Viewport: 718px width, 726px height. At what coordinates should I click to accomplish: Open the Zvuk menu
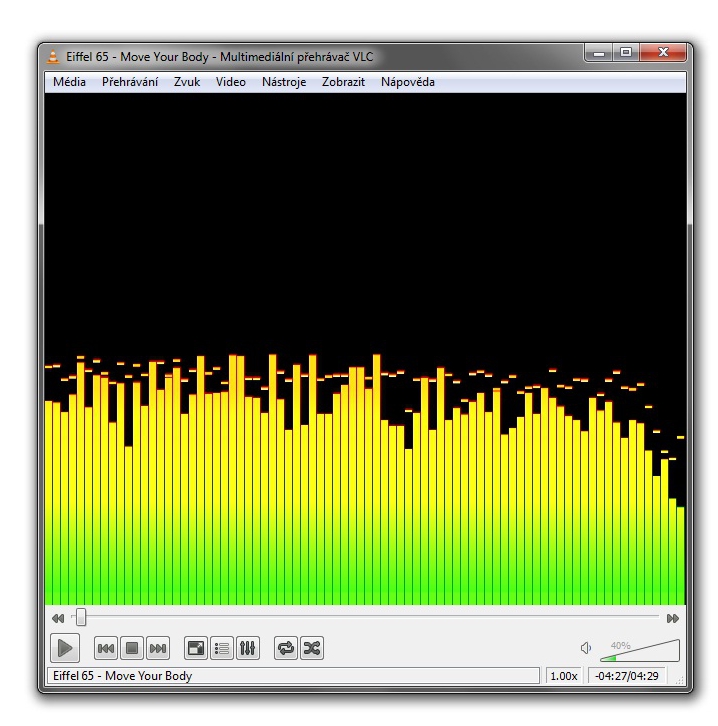[x=187, y=82]
